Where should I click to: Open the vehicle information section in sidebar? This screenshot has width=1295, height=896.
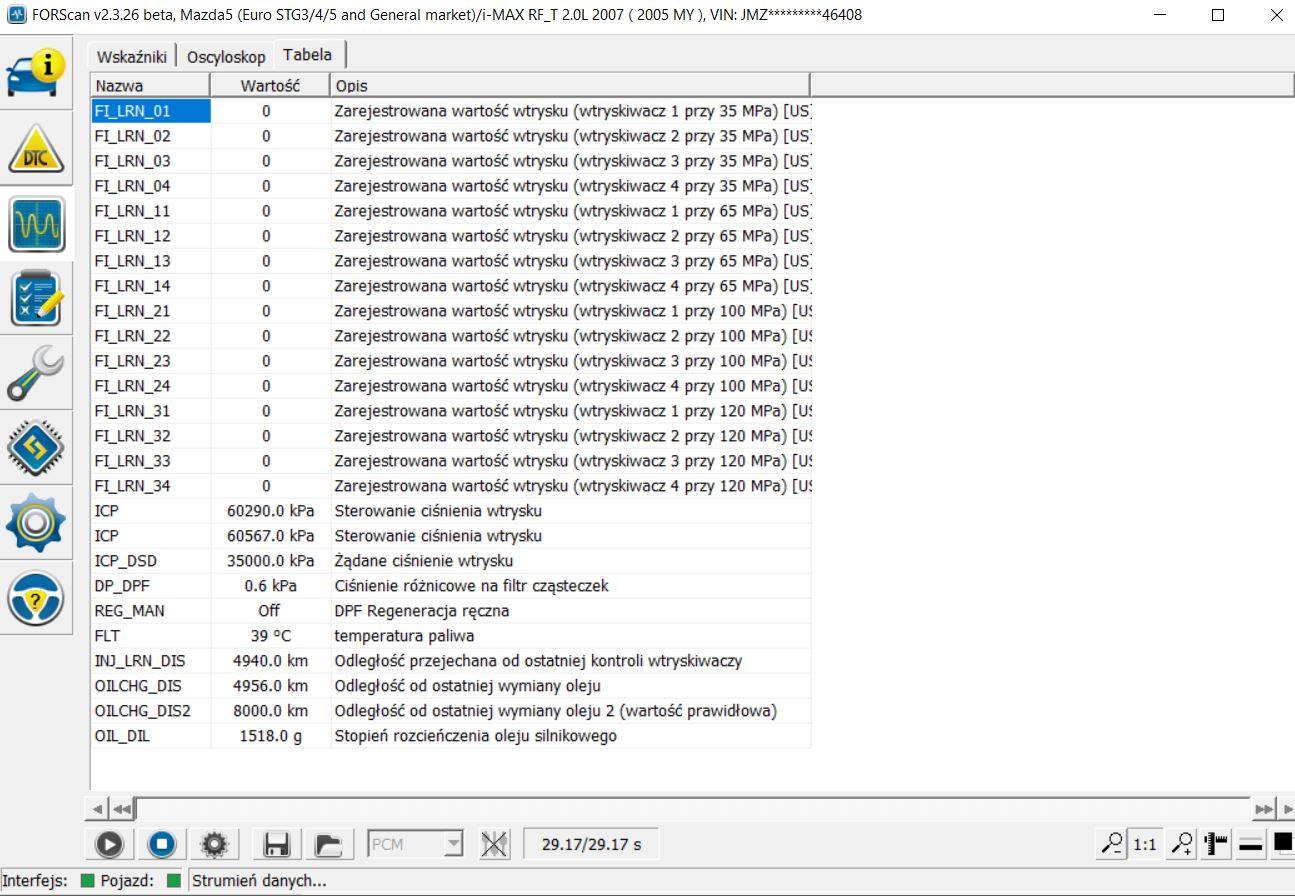tap(36, 74)
